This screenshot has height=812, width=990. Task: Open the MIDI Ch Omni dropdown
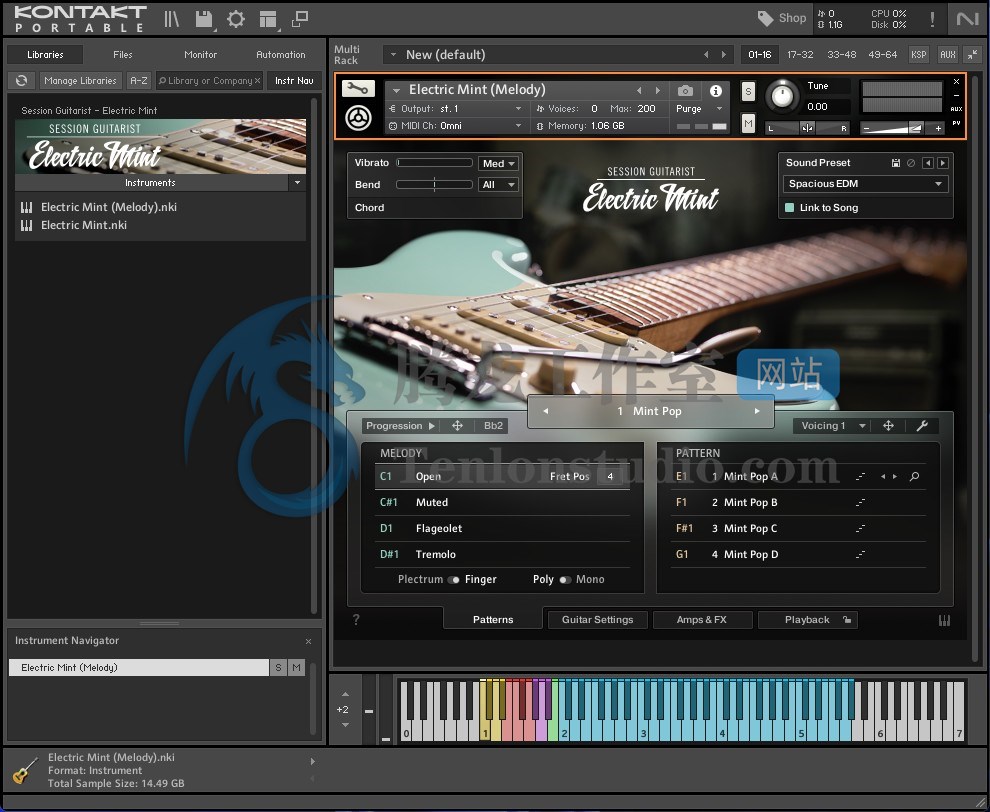pos(456,126)
